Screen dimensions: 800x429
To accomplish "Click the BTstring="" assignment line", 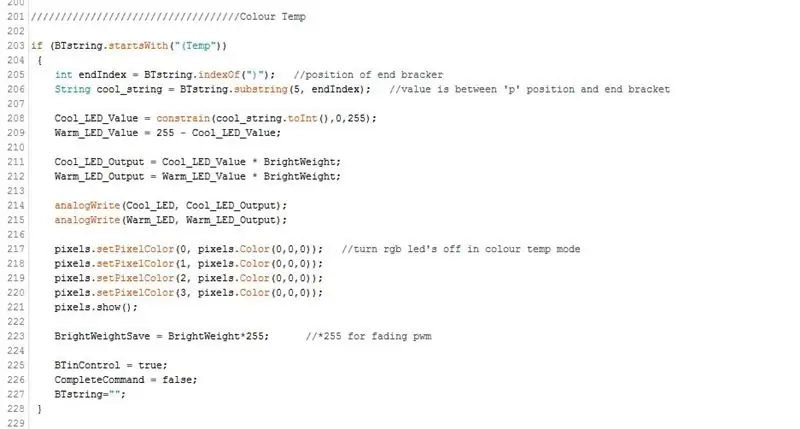I will tap(90, 395).
